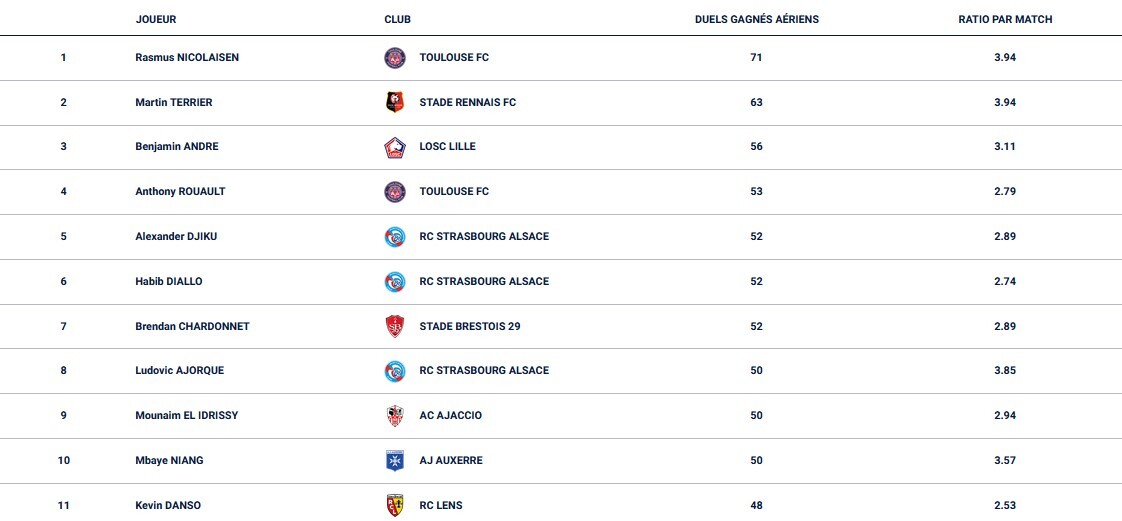
Task: Click Strasbourg logo in Alexander Djiku's row
Action: [x=395, y=237]
